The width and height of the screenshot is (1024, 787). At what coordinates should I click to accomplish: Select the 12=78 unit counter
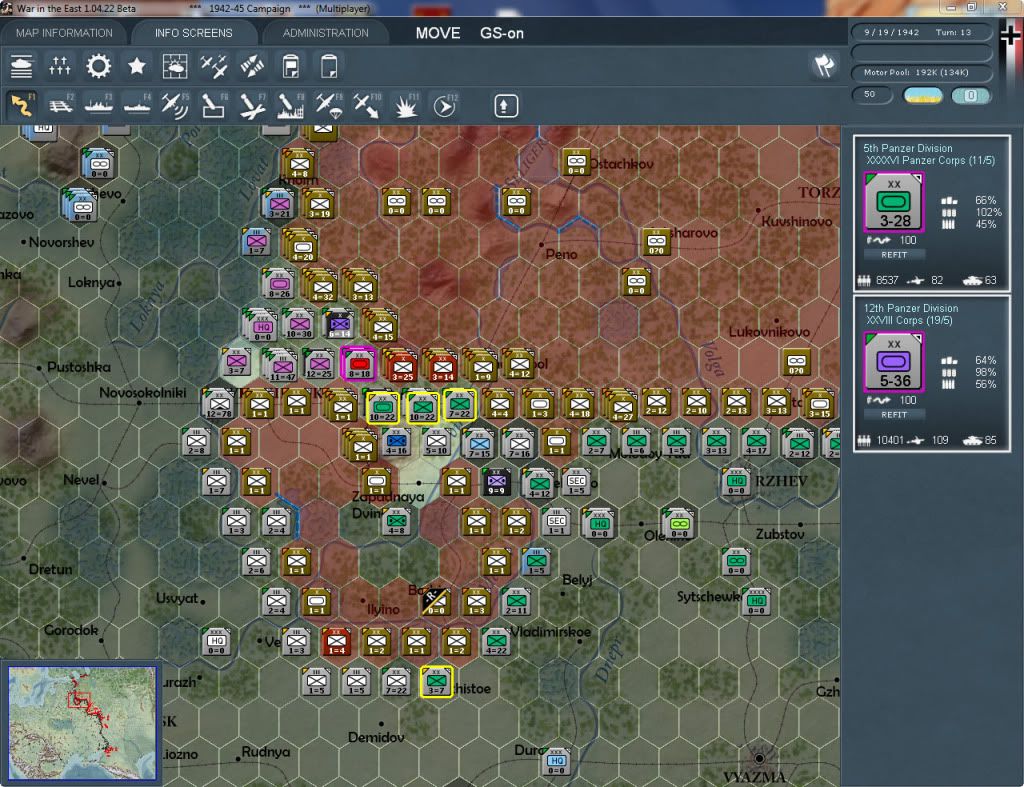click(x=219, y=404)
